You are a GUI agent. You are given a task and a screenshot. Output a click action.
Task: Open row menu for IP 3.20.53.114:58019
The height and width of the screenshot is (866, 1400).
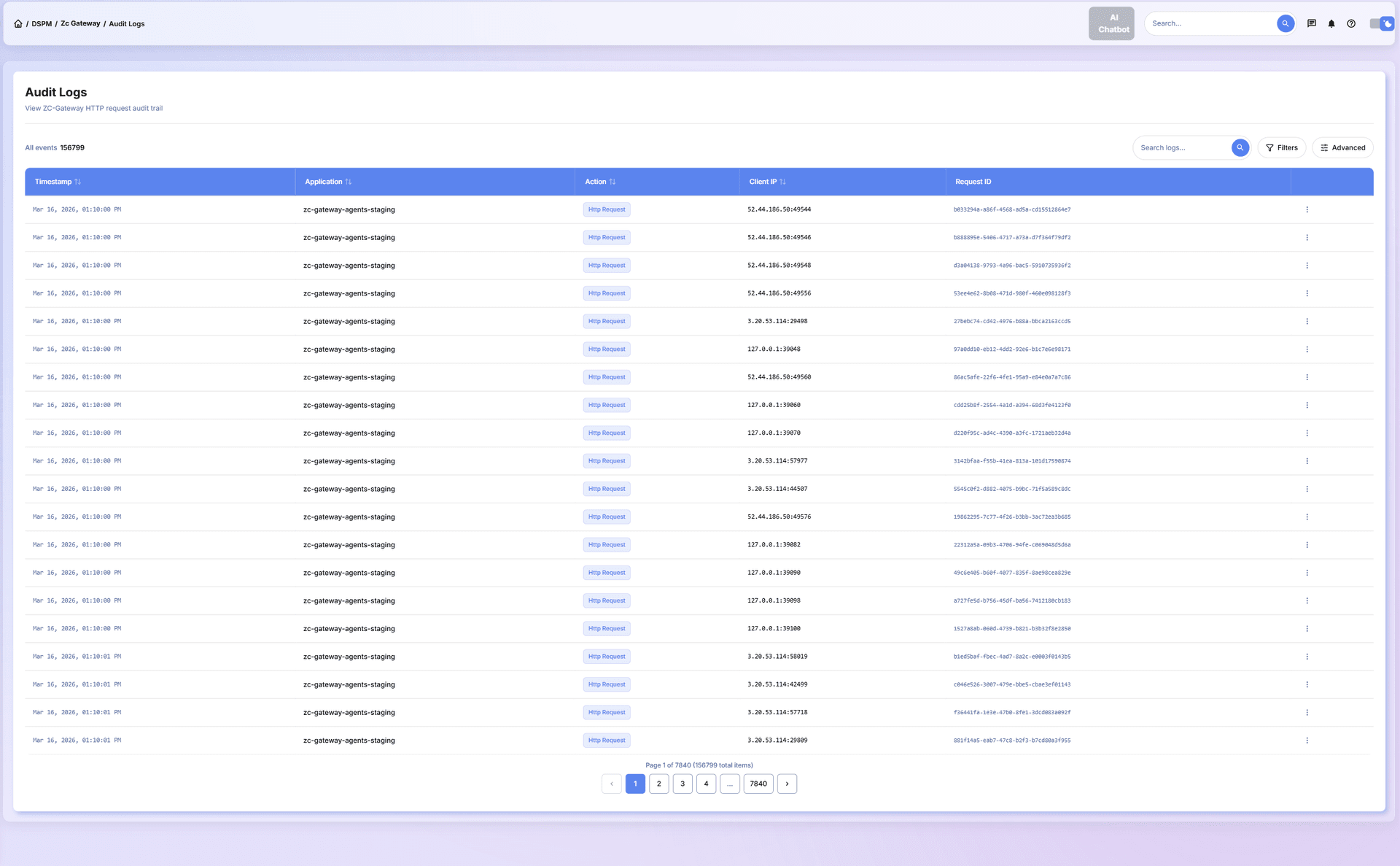[x=1307, y=657]
